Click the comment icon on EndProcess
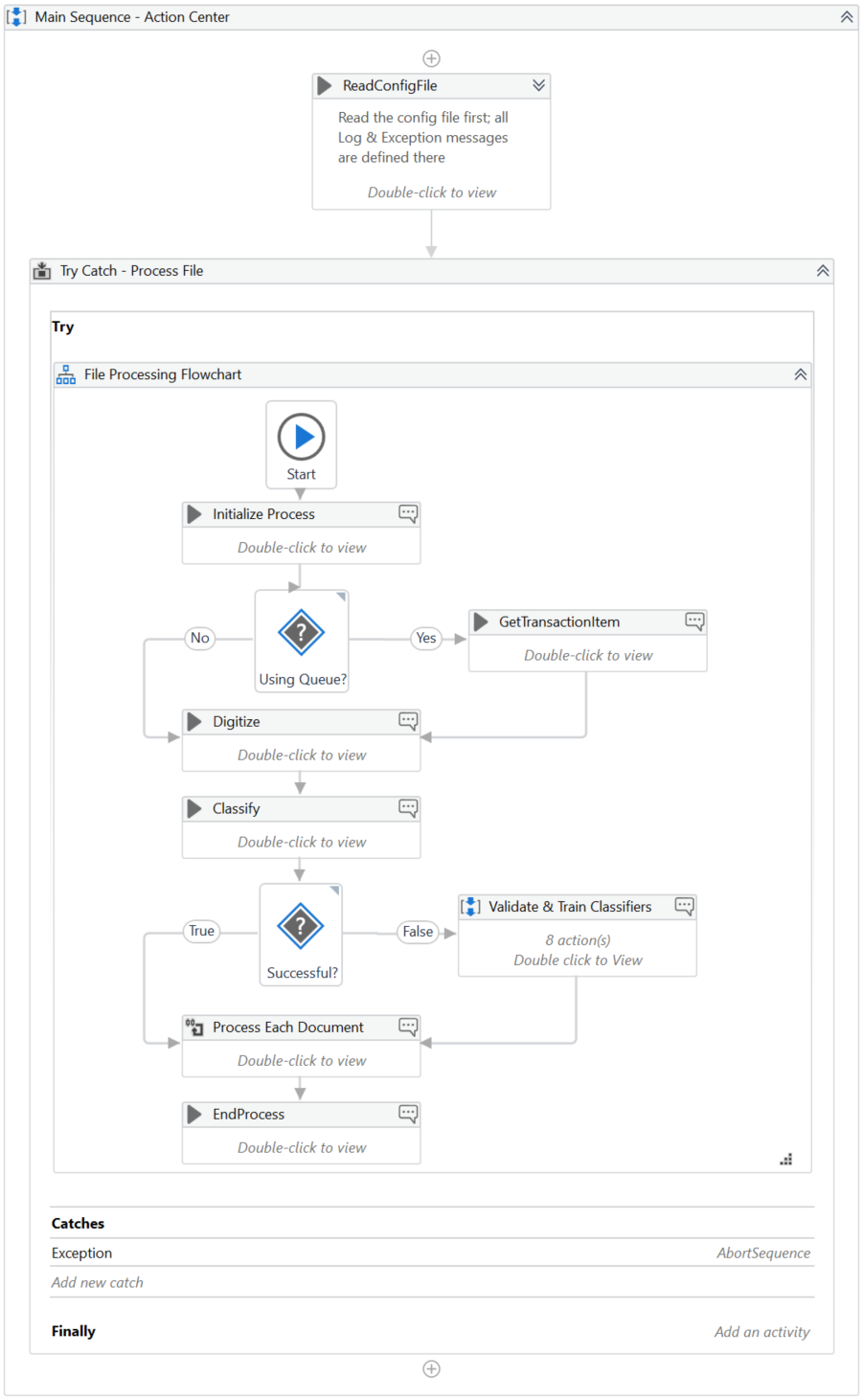The height and width of the screenshot is (1400, 863). tap(408, 1114)
